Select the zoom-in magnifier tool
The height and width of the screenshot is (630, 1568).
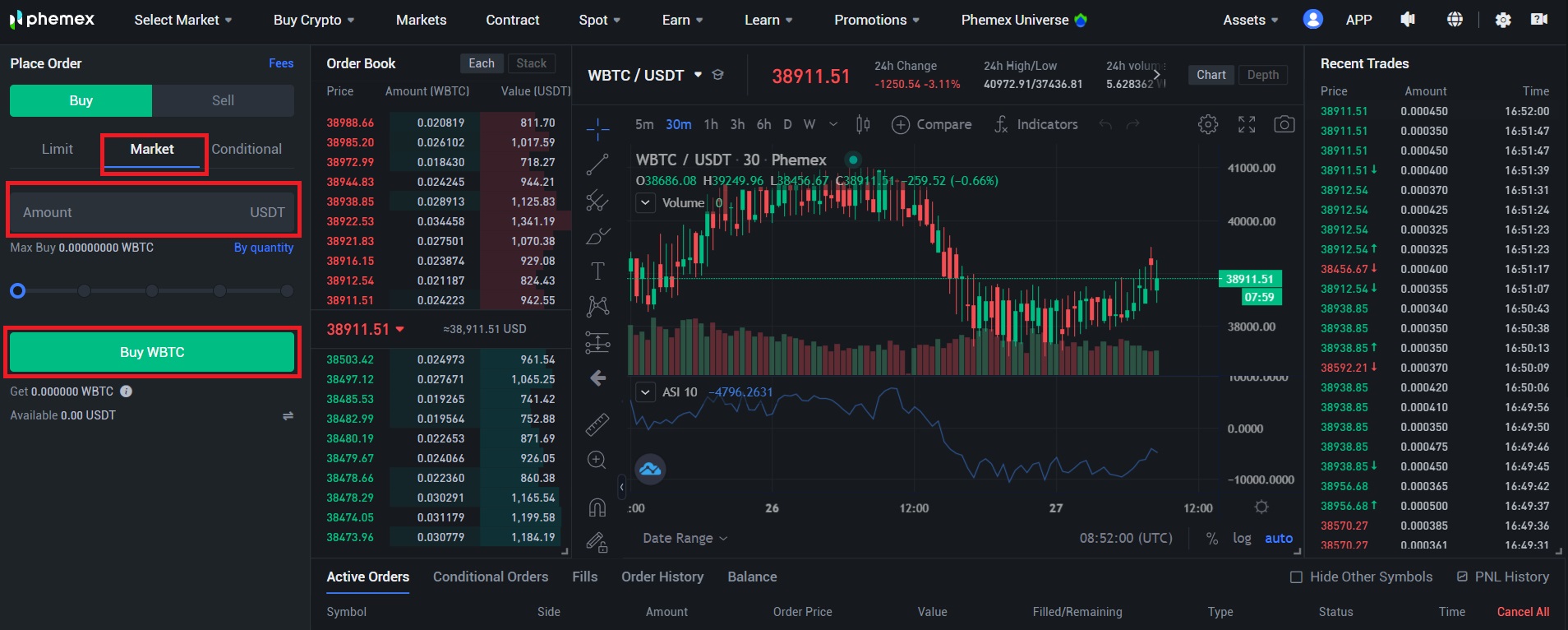point(597,460)
